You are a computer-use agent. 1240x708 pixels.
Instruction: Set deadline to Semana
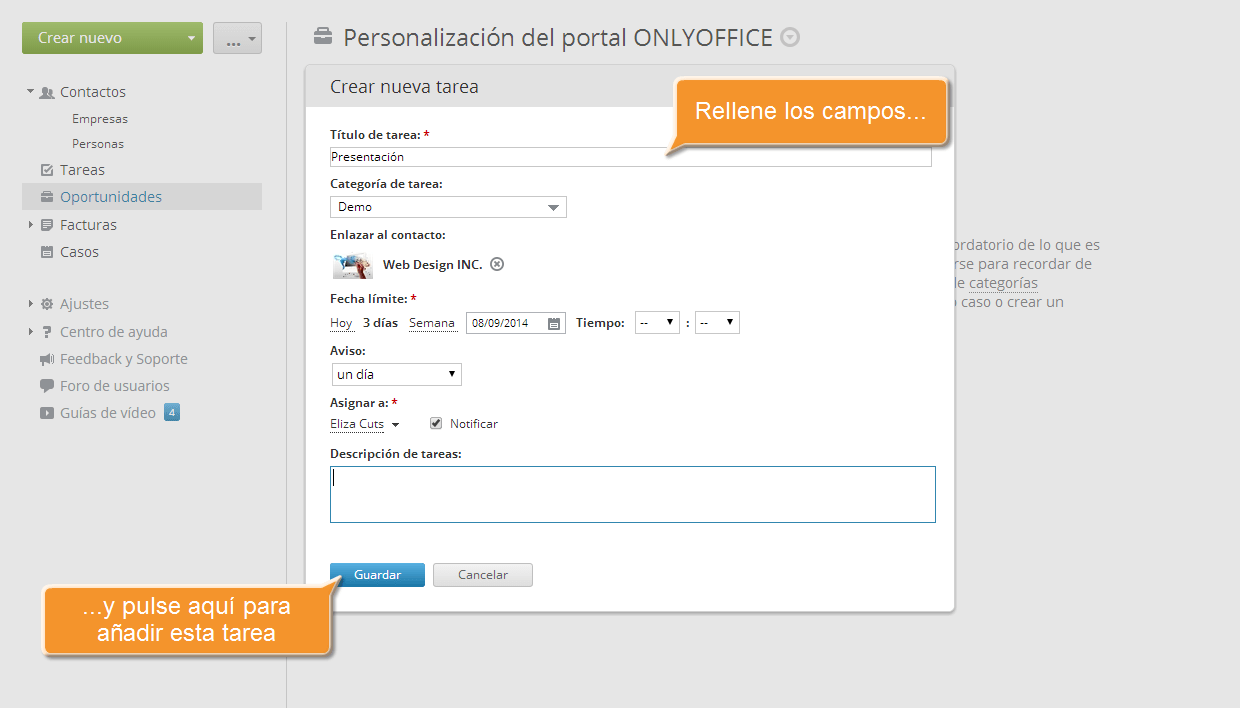click(x=432, y=323)
